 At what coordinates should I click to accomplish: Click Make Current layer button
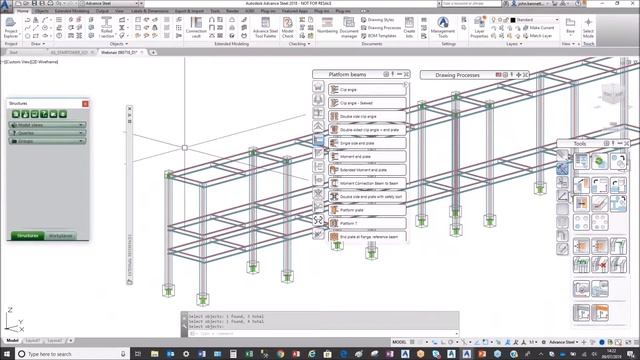point(538,28)
